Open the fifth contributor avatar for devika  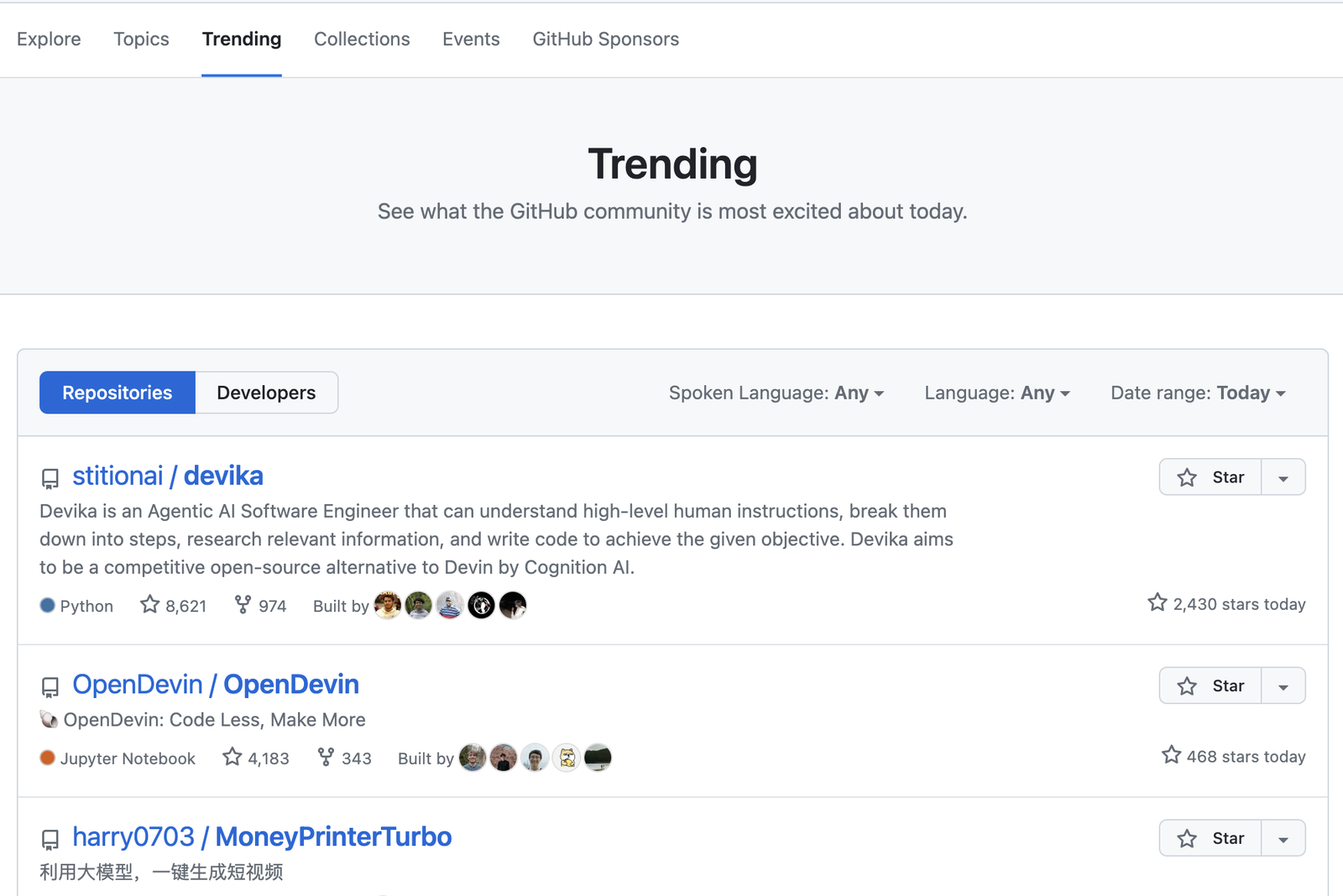[513, 605]
